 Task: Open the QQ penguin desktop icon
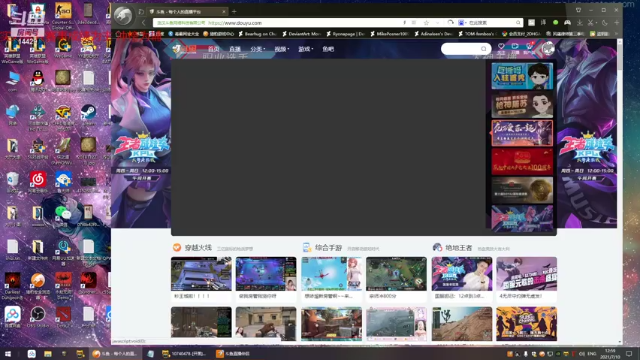pyautogui.click(x=38, y=78)
